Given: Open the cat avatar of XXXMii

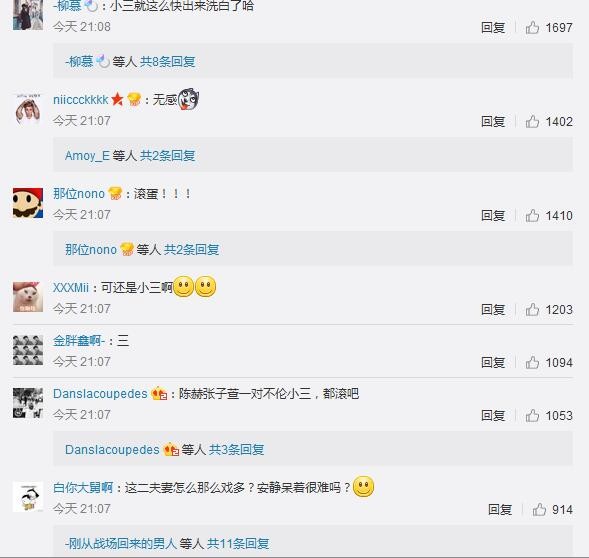Looking at the screenshot, I should 28,297.
